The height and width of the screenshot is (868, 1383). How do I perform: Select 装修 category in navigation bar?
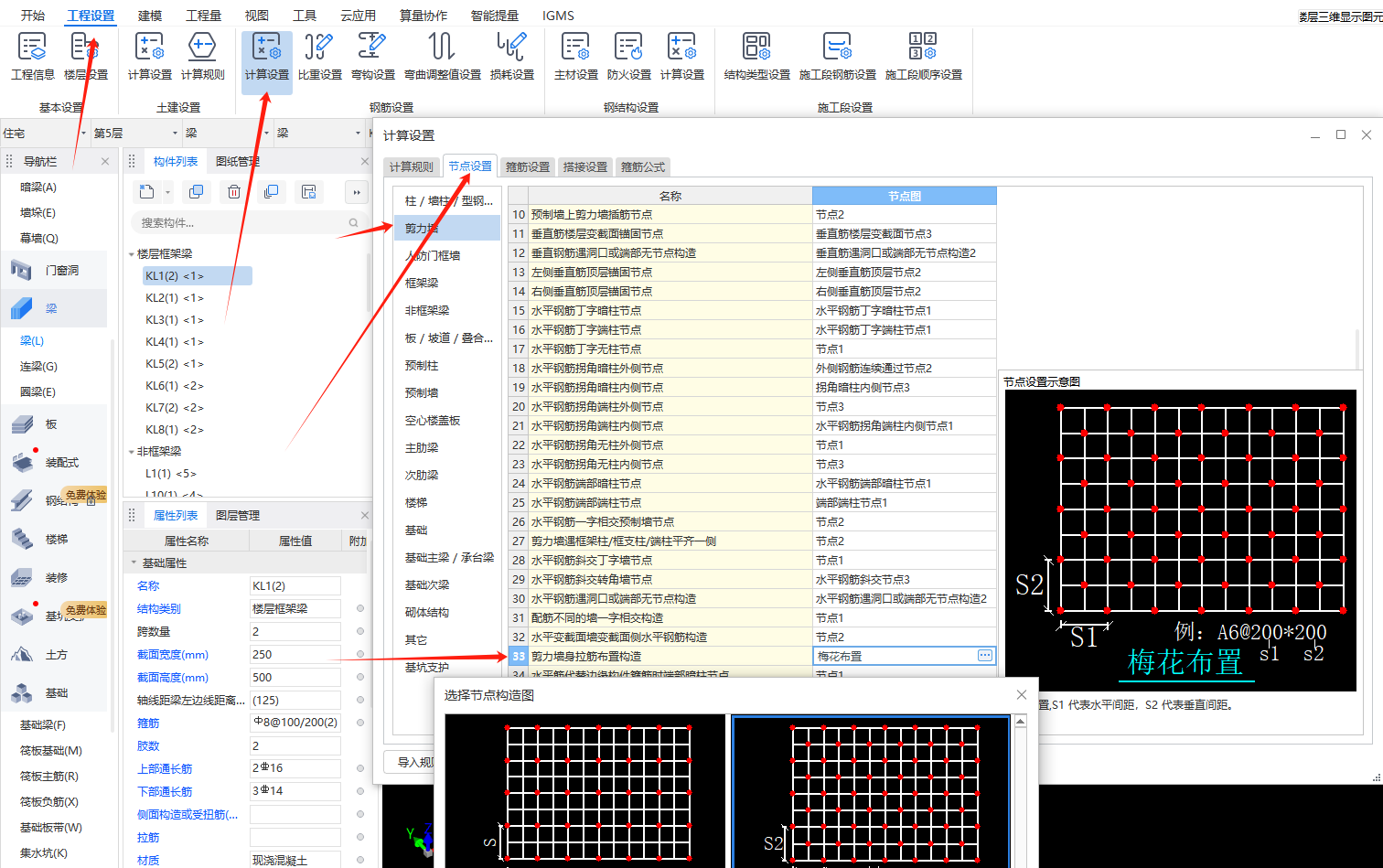[x=53, y=577]
